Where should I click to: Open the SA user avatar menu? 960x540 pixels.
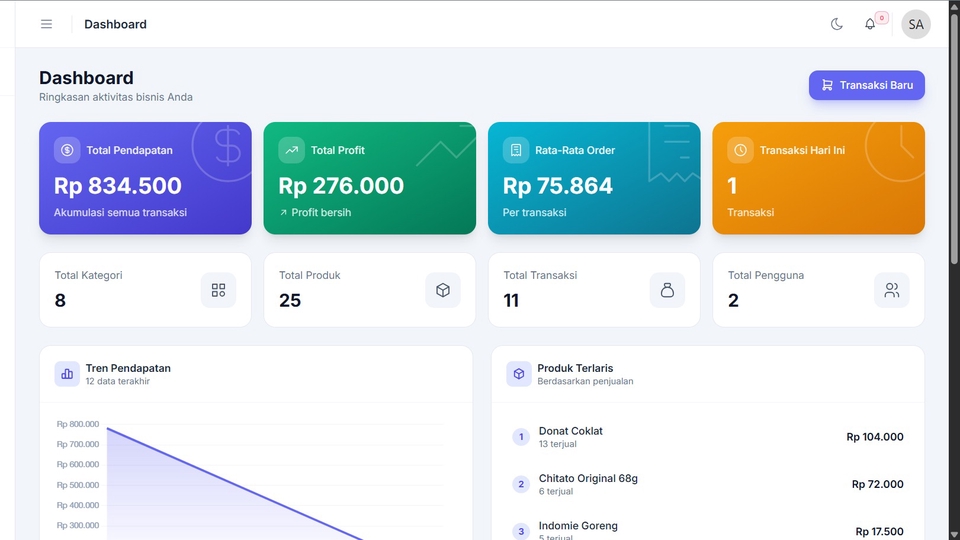pyautogui.click(x=916, y=24)
